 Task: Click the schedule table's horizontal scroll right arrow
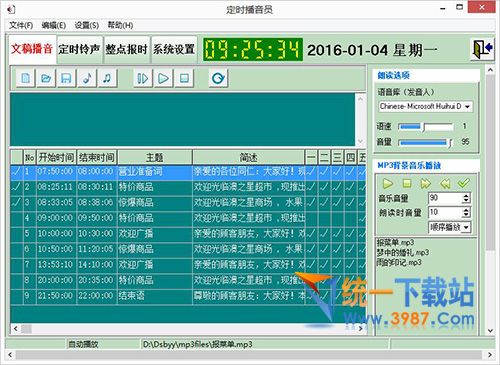360,329
